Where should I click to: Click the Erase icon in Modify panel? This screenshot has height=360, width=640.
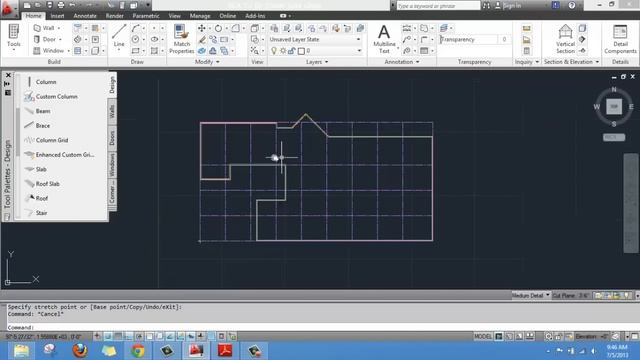(202, 40)
